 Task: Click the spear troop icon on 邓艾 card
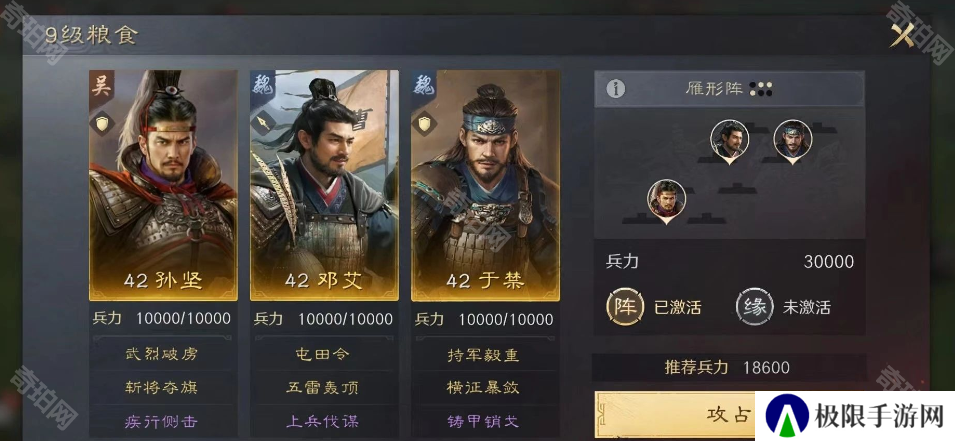[263, 123]
